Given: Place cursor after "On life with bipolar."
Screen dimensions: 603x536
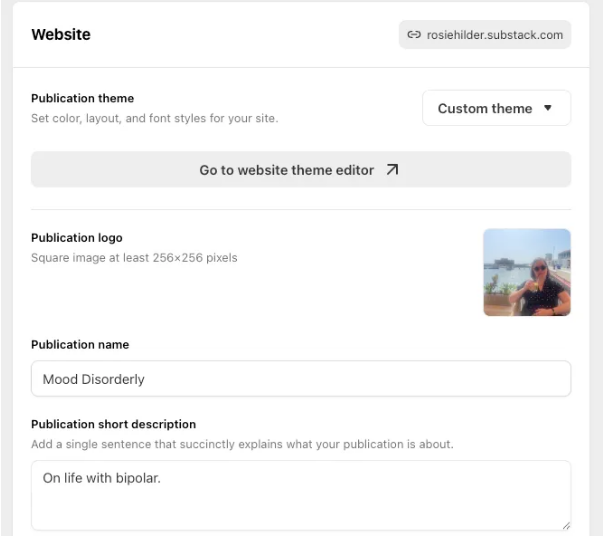Looking at the screenshot, I should [163, 479].
